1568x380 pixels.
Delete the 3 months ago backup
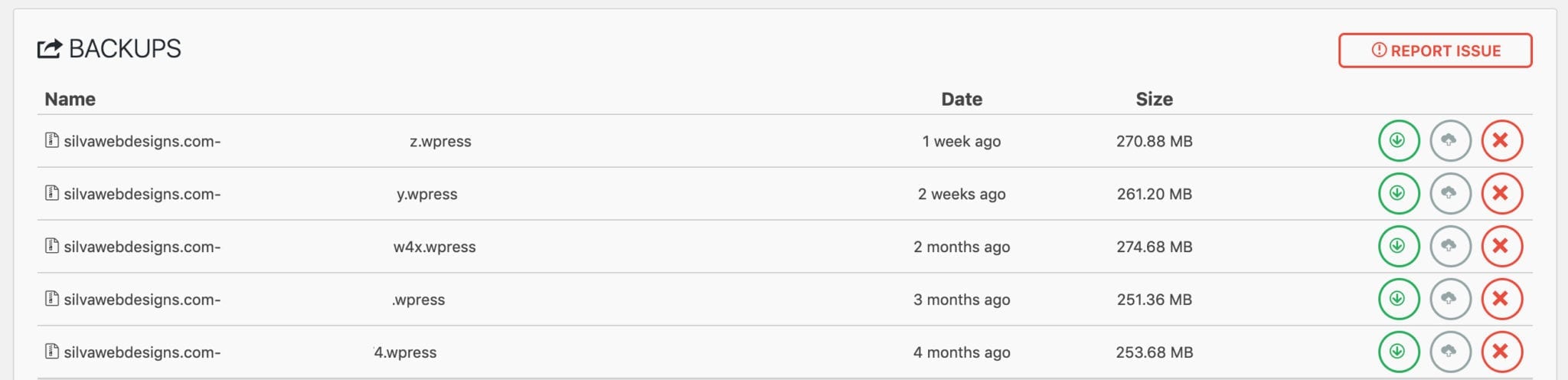coord(1501,300)
